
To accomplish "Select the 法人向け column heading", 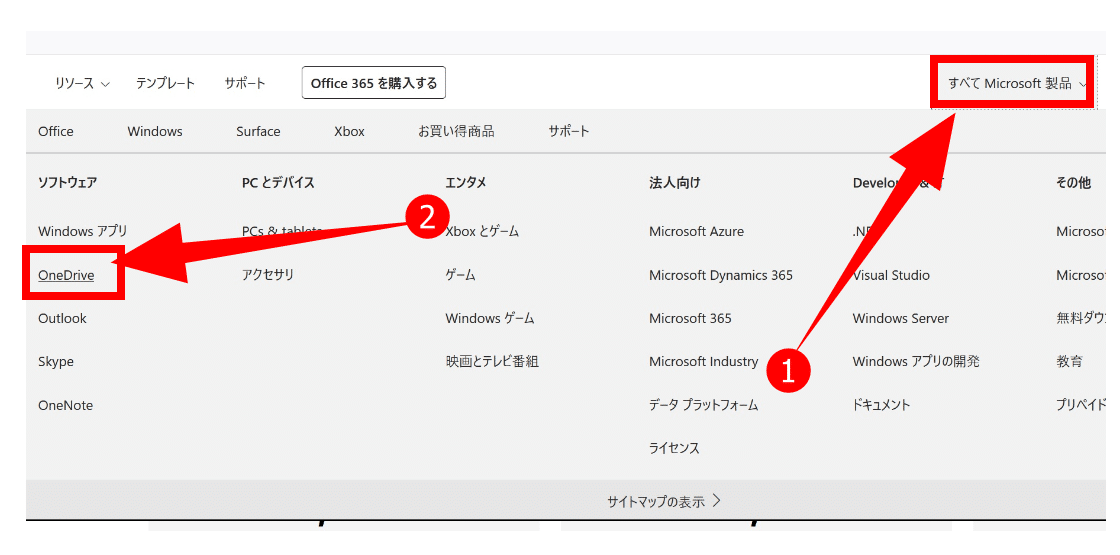I will click(675, 183).
